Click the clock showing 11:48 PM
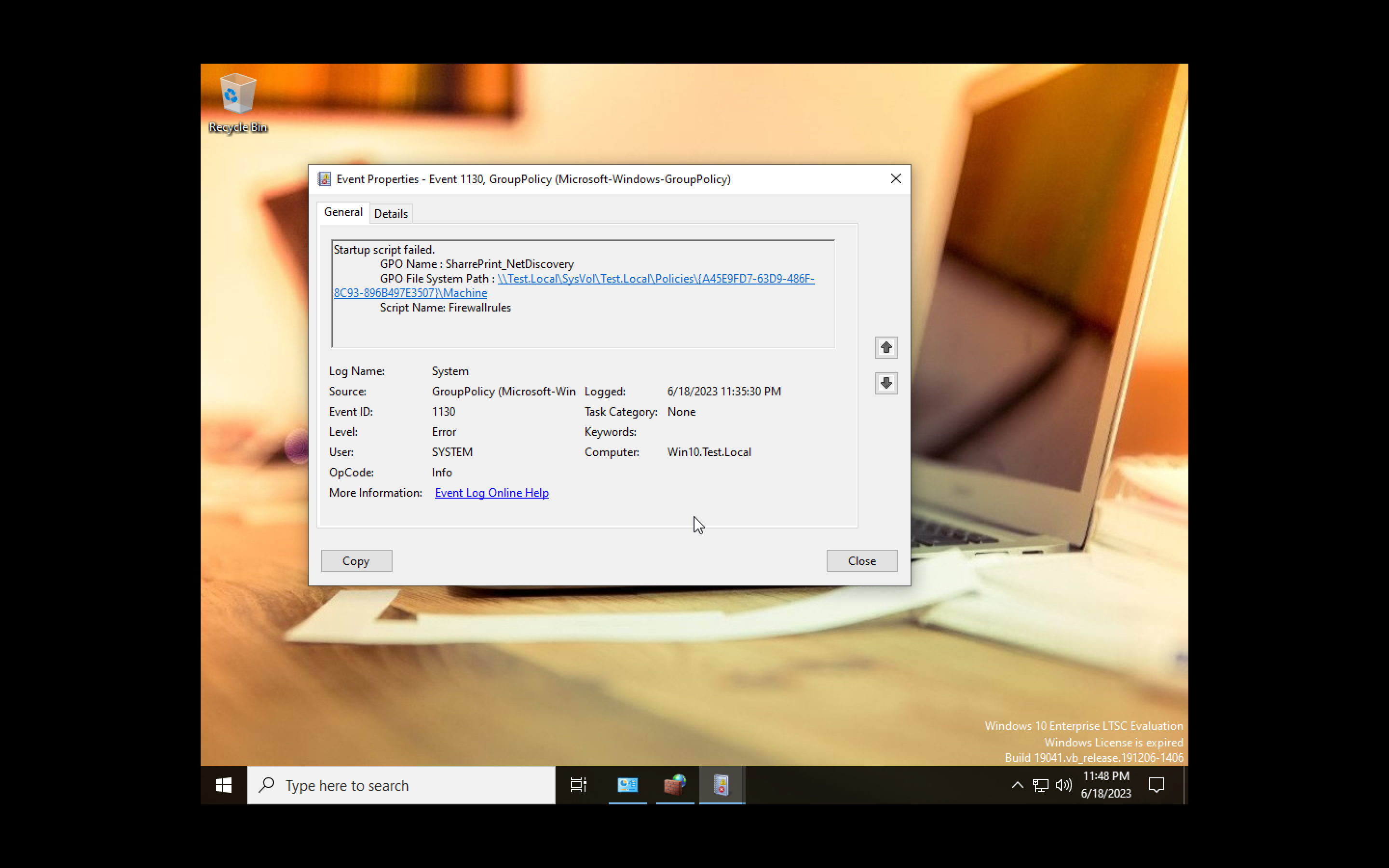This screenshot has width=1389, height=868. (x=1105, y=785)
